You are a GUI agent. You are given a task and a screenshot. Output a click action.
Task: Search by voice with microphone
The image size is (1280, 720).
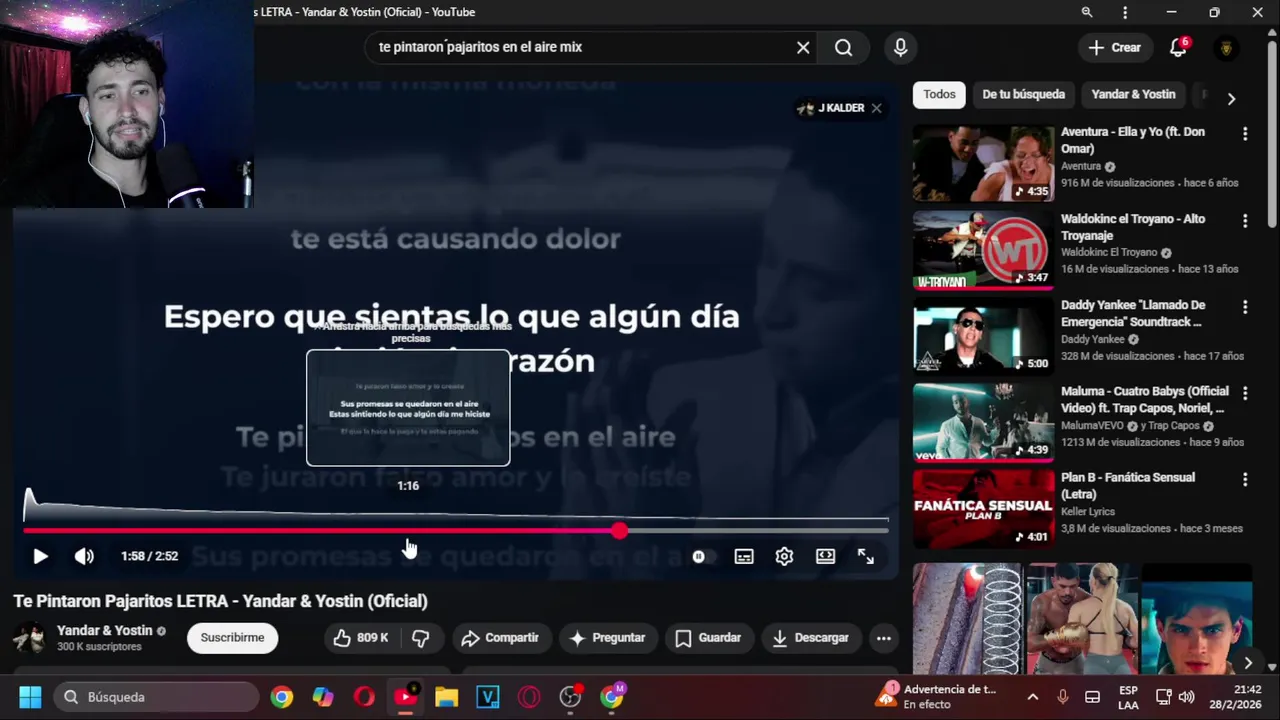[901, 47]
